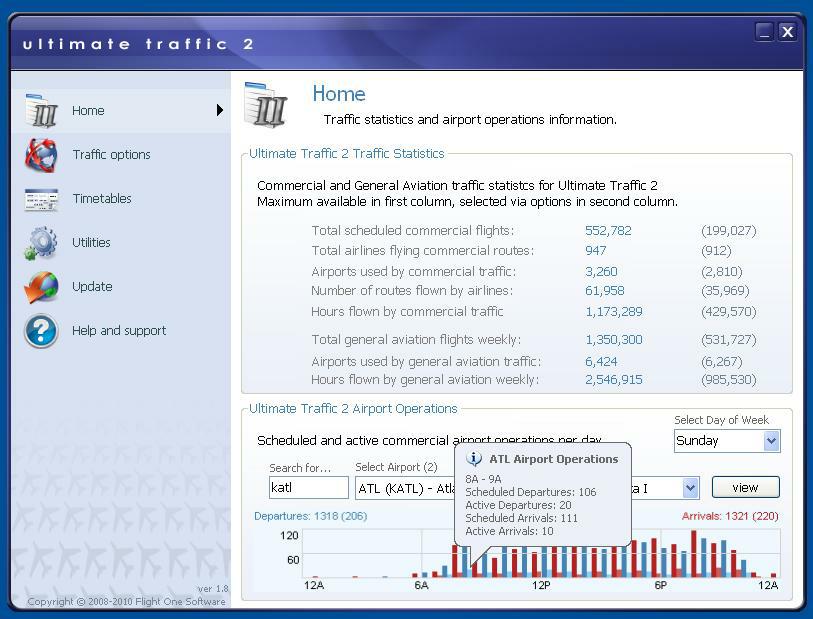Click the Timetables icon
Viewport: 813px width, 619px height.
coord(41,199)
